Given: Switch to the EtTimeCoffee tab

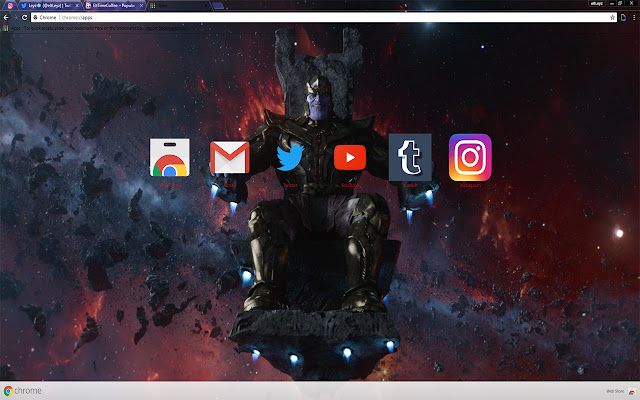Looking at the screenshot, I should tap(113, 6).
